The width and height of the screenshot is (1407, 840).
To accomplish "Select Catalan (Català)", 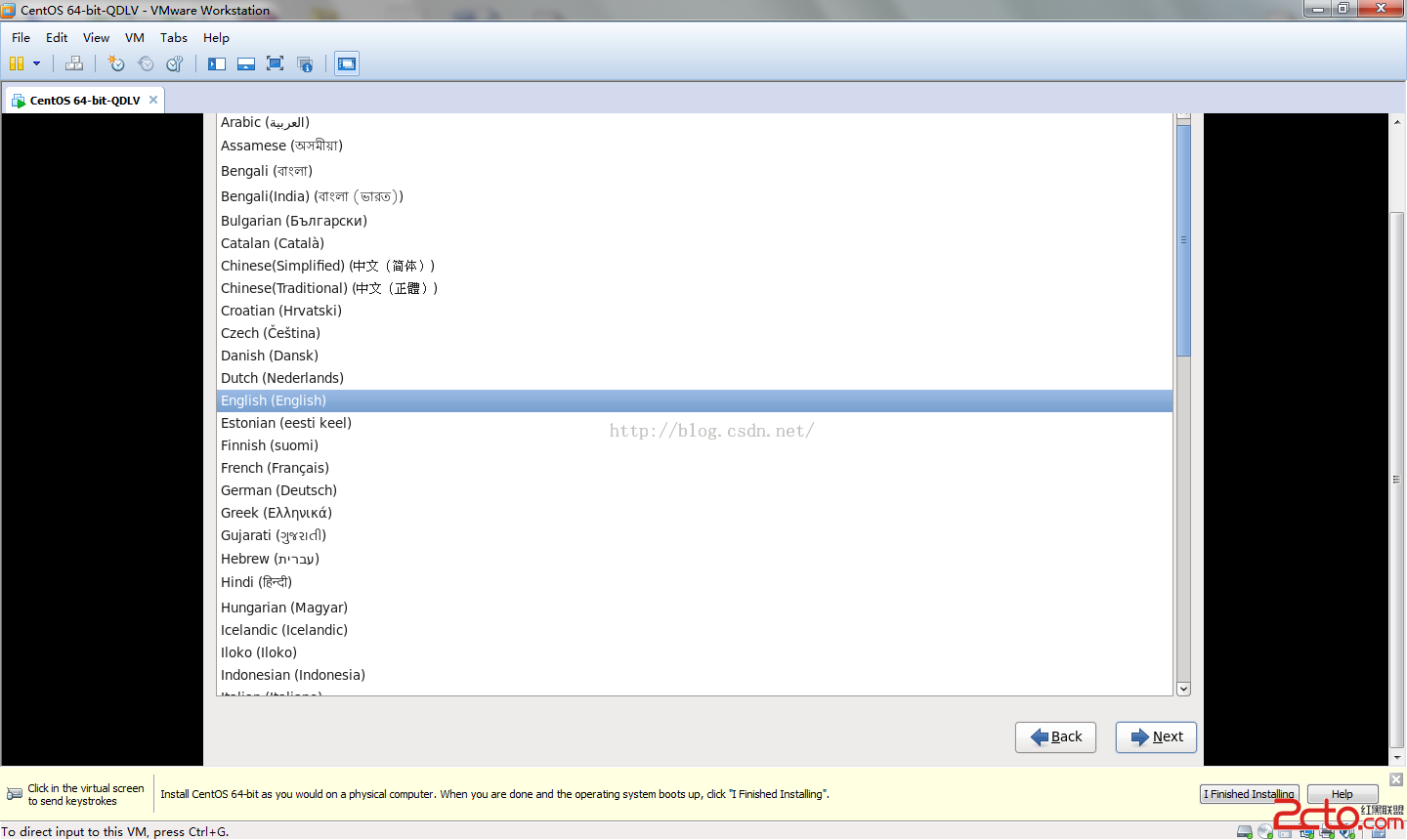I will point(694,243).
